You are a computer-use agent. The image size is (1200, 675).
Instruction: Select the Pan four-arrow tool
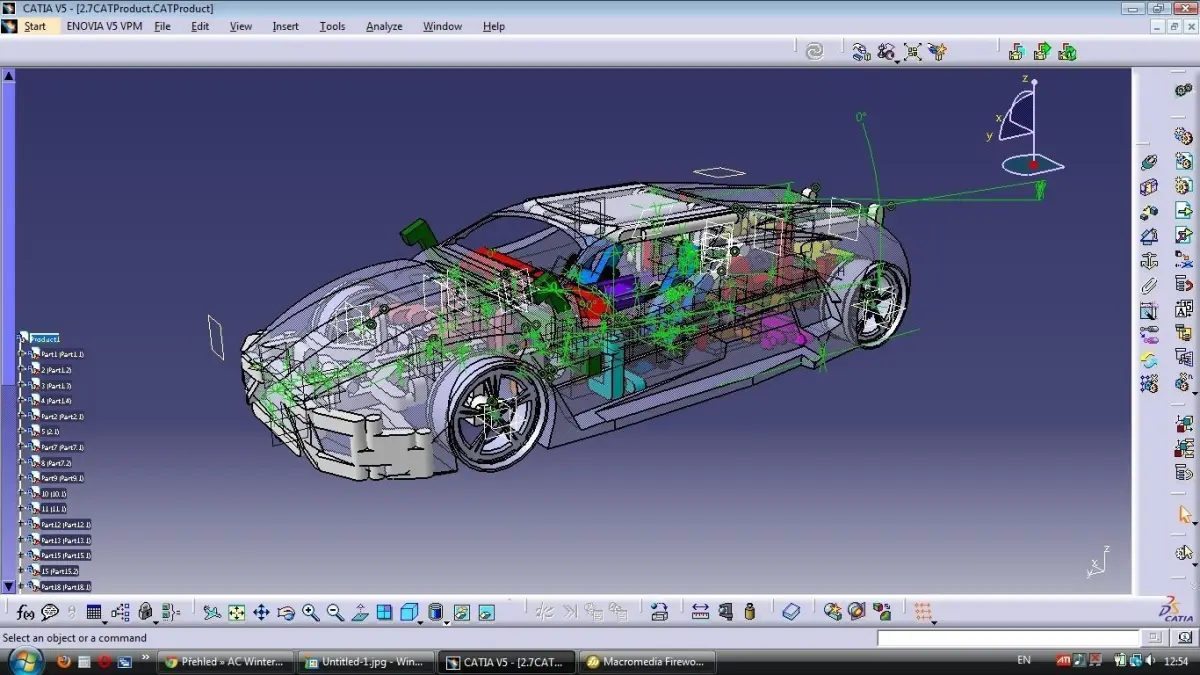tap(261, 612)
